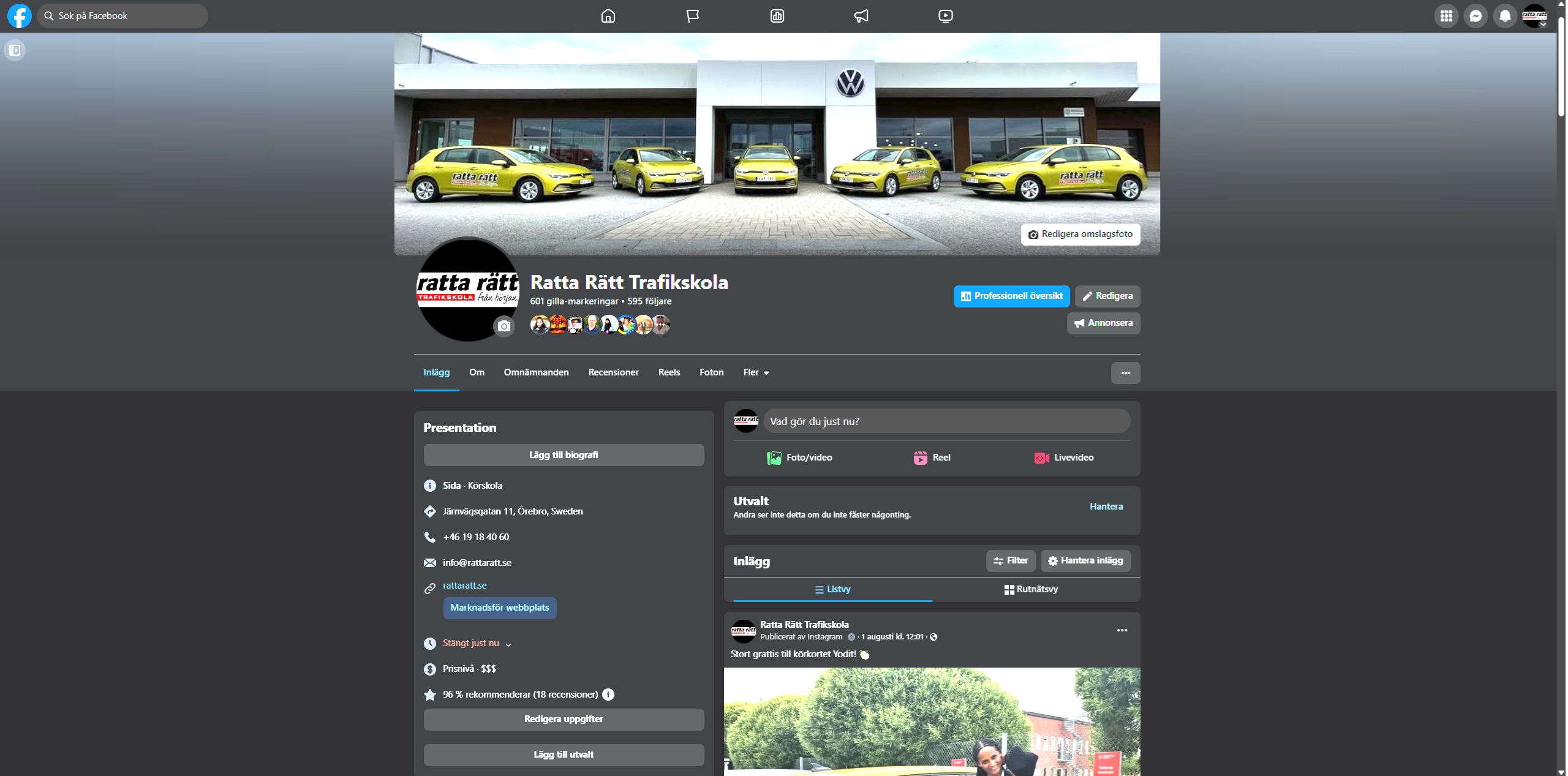
Task: Click the phone number +46 19 18 40 60
Action: [476, 537]
